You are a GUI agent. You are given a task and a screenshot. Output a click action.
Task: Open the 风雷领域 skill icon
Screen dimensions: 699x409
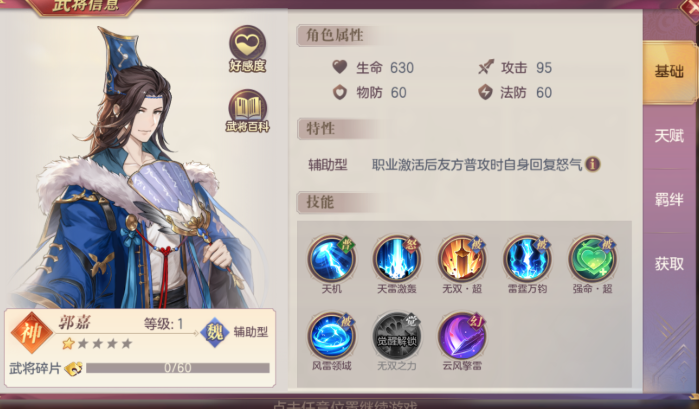[x=331, y=336]
